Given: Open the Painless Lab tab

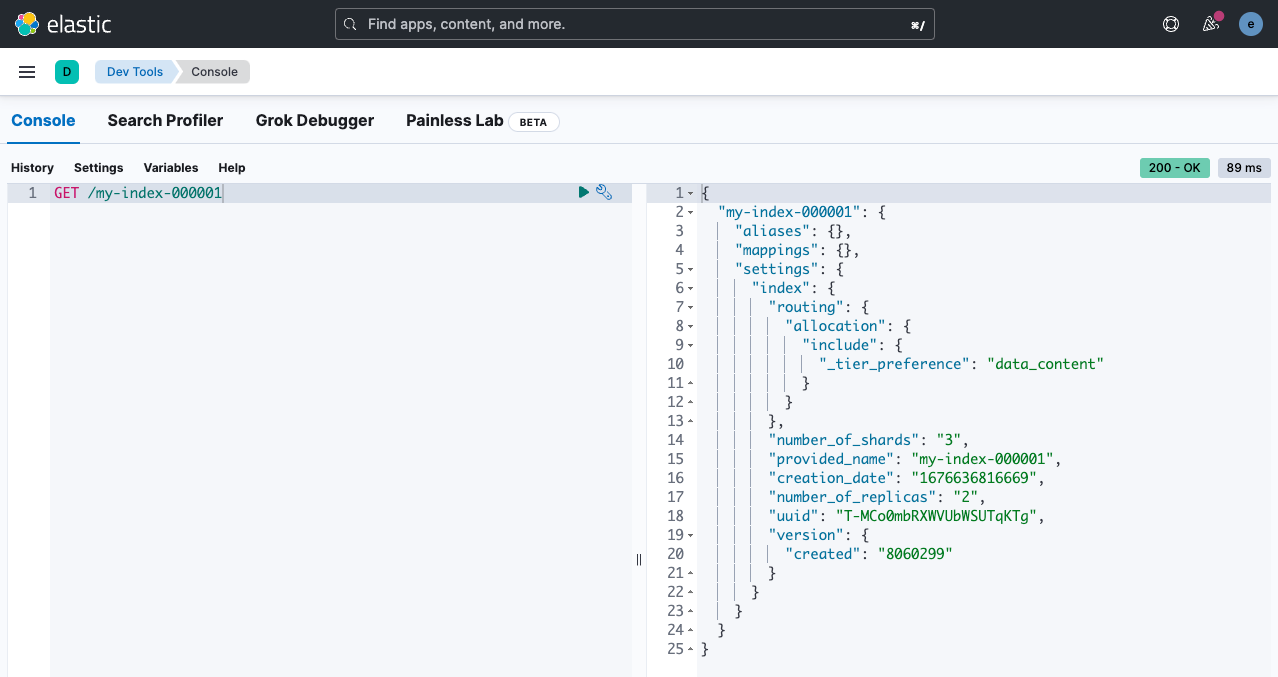Looking at the screenshot, I should [x=454, y=120].
